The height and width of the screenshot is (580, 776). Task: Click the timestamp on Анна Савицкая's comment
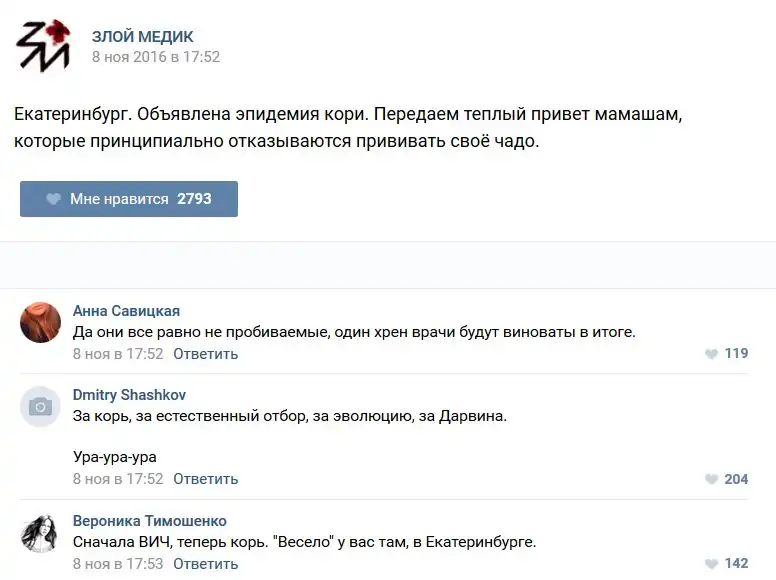click(118, 354)
